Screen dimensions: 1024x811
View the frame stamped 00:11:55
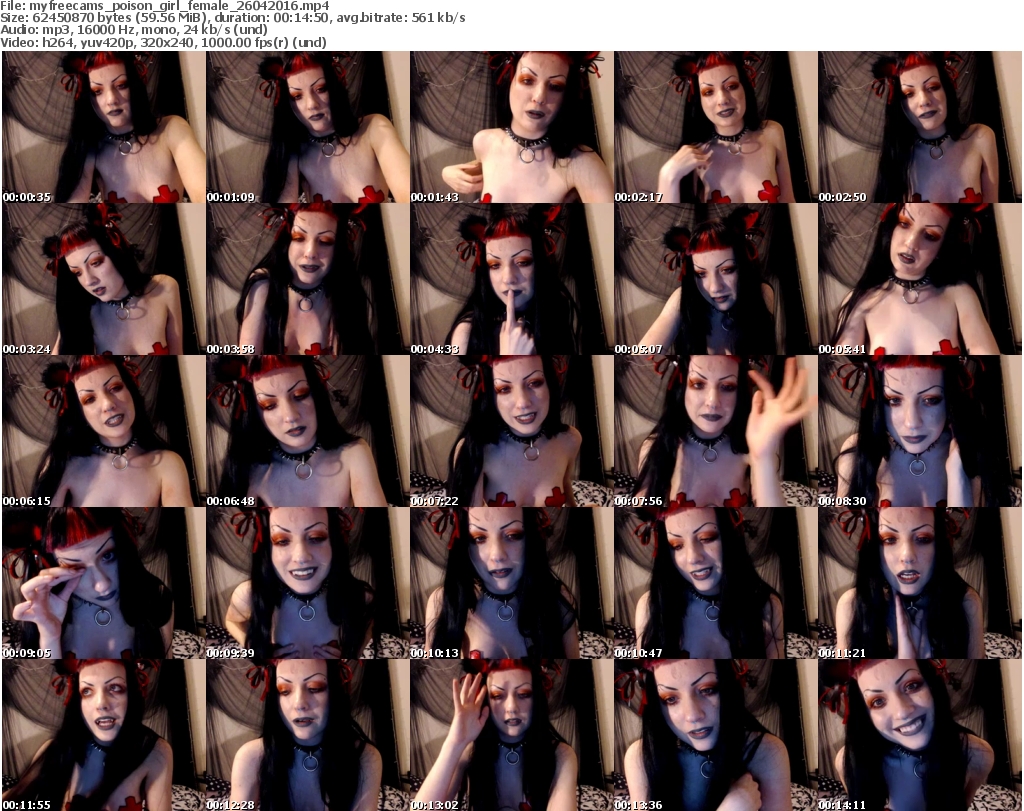[104, 735]
